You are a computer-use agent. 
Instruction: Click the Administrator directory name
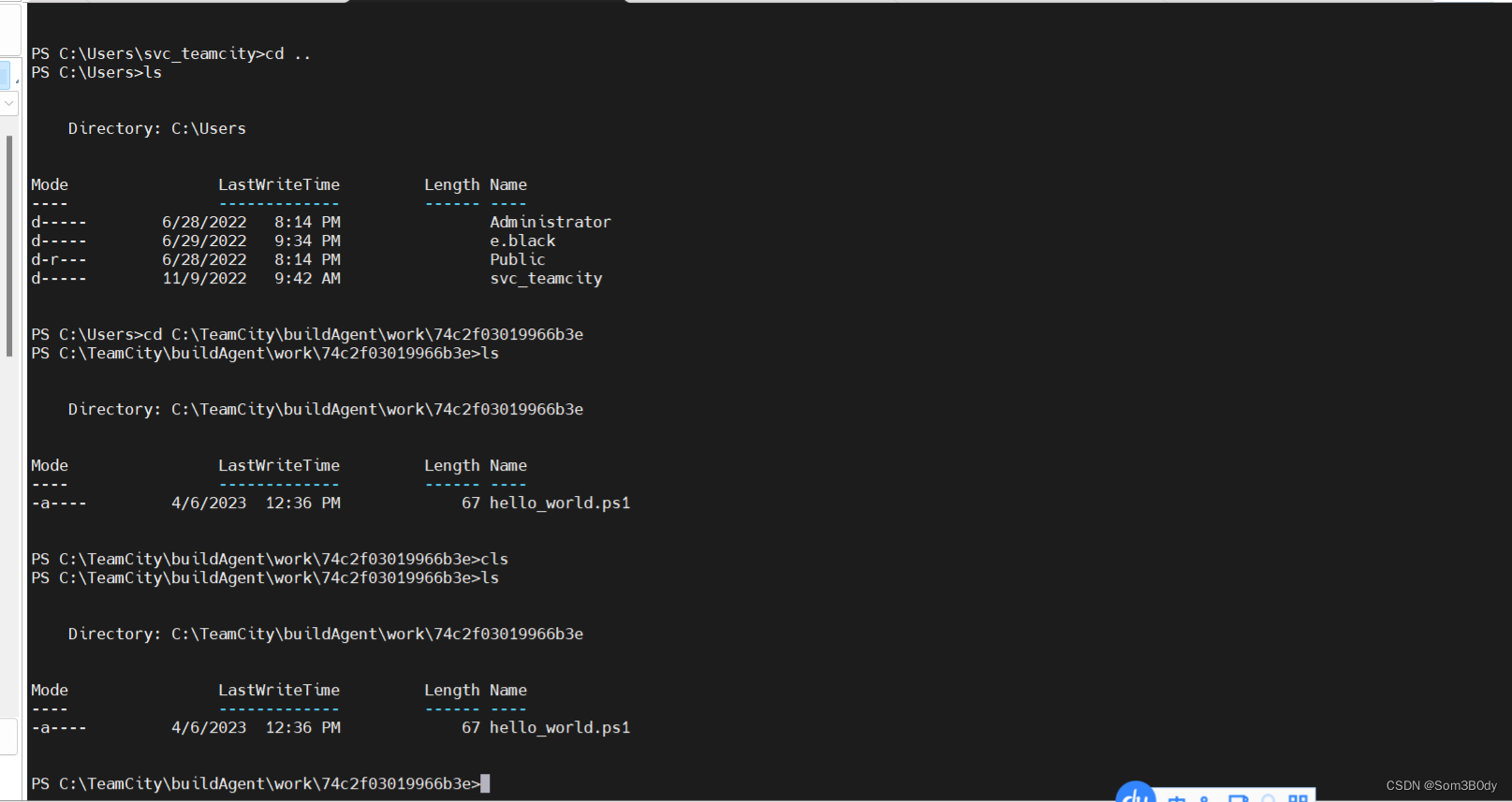[550, 222]
